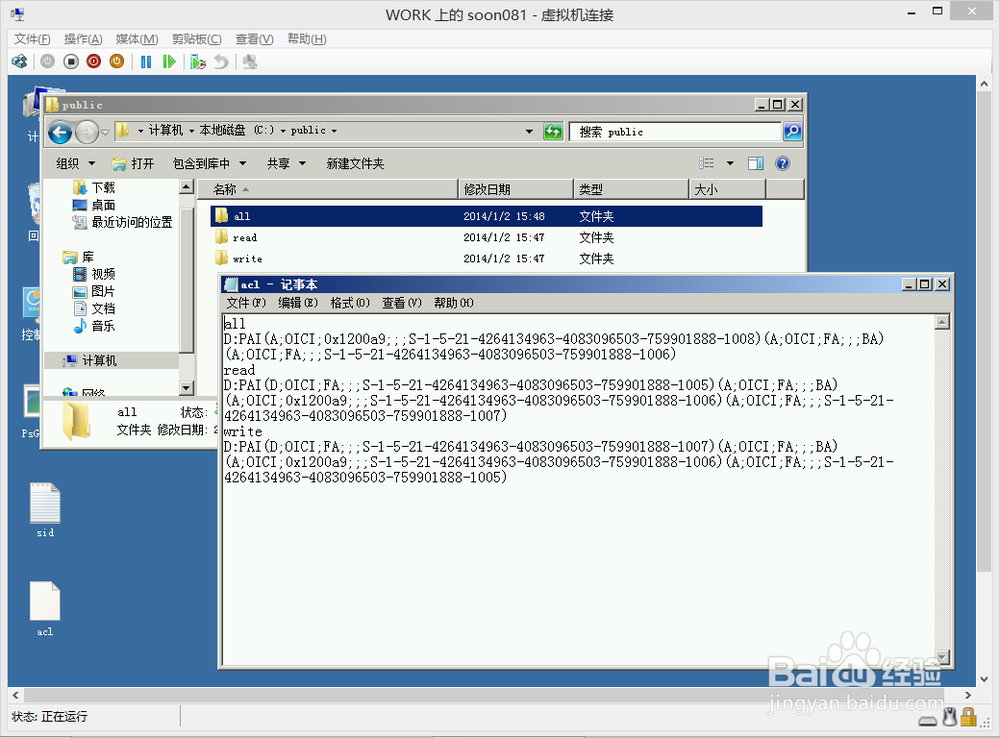Image resolution: width=1000 pixels, height=738 pixels.
Task: Open the 操作(A) menu
Action: (83, 39)
